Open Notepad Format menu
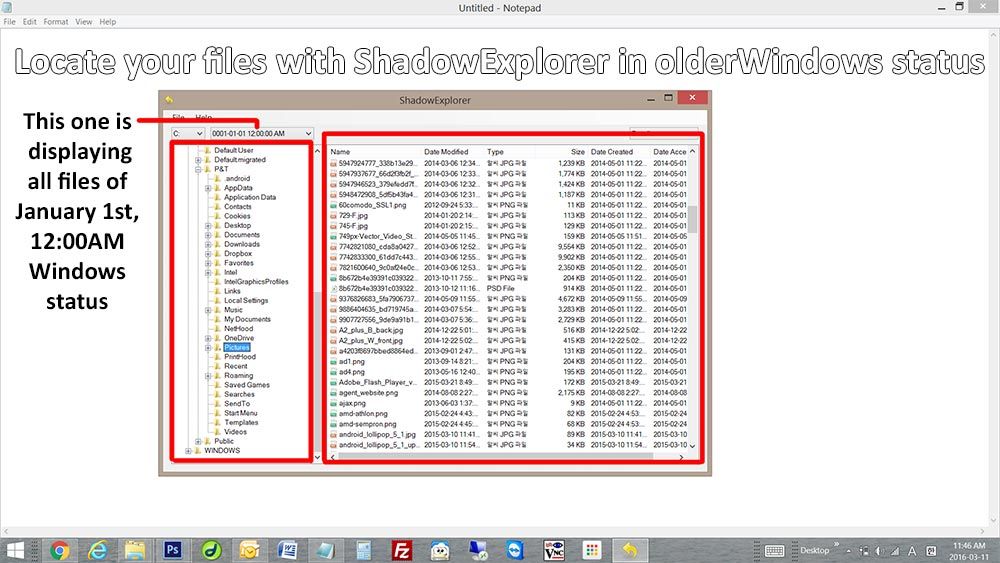Screen dimensions: 1000x563 [x=56, y=22]
